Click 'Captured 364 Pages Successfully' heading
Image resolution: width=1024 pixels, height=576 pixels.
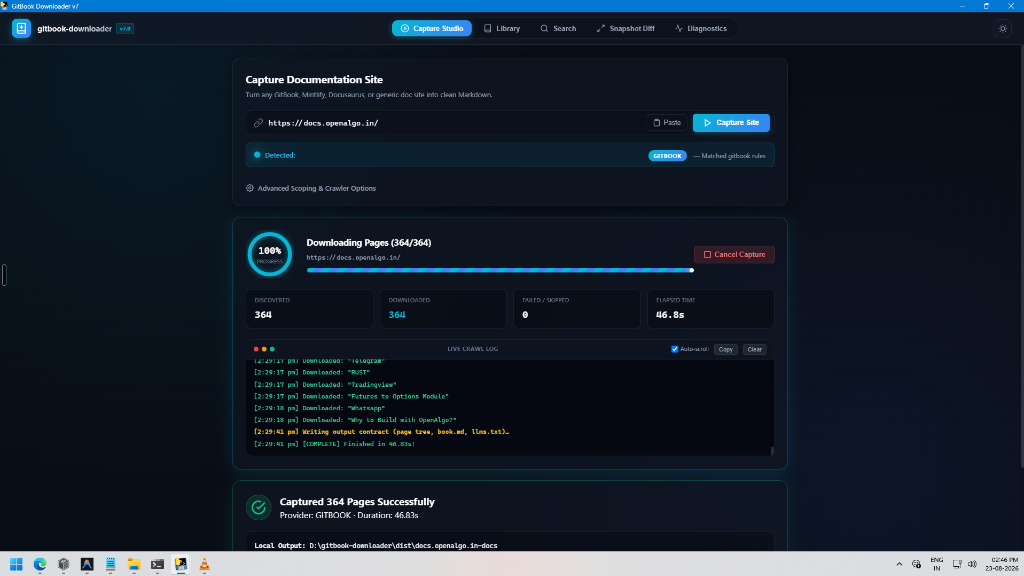pos(357,502)
